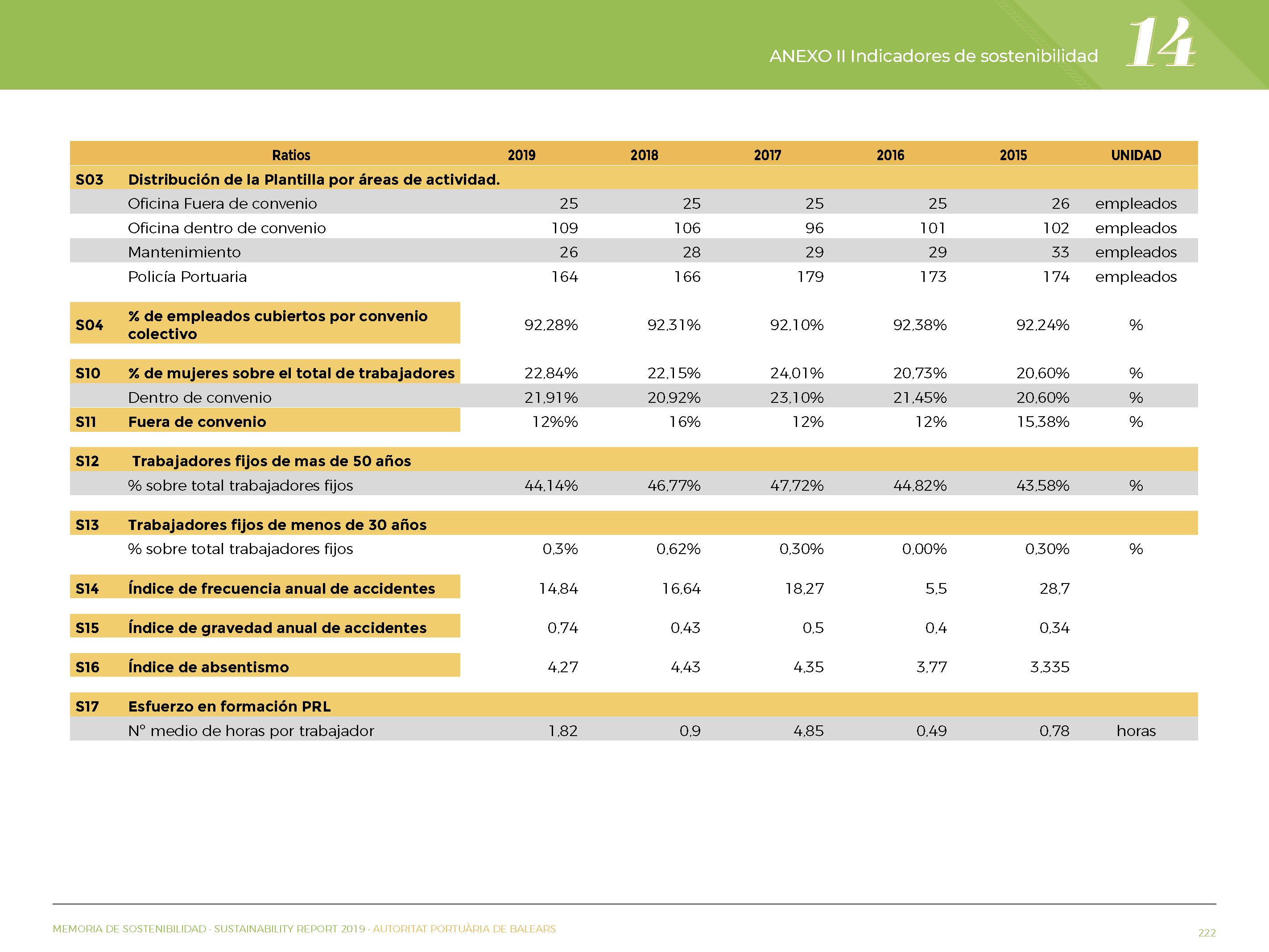Screen dimensions: 1269x952
Task: Click the 'Dentro de convenio' row label
Action: (200, 397)
